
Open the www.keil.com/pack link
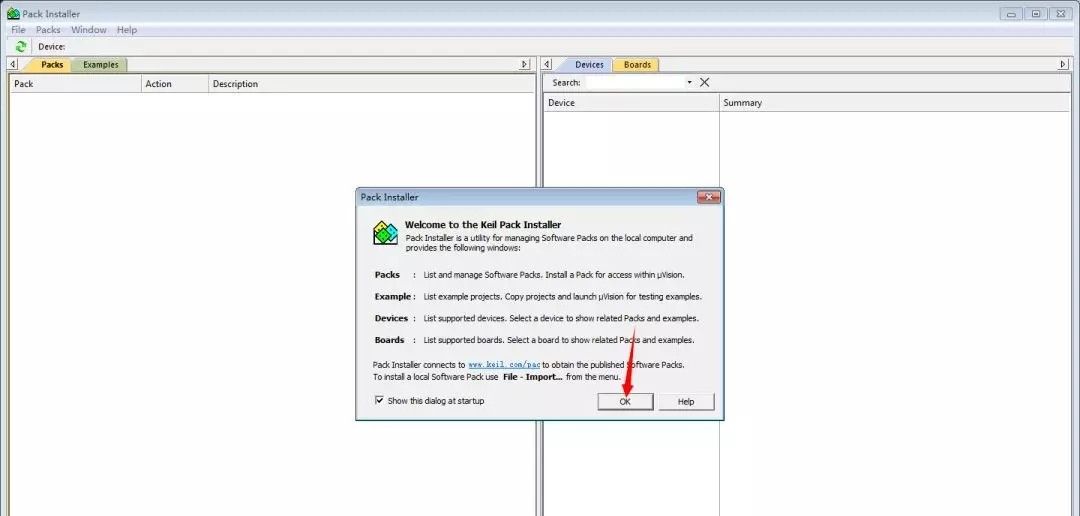click(x=504, y=366)
